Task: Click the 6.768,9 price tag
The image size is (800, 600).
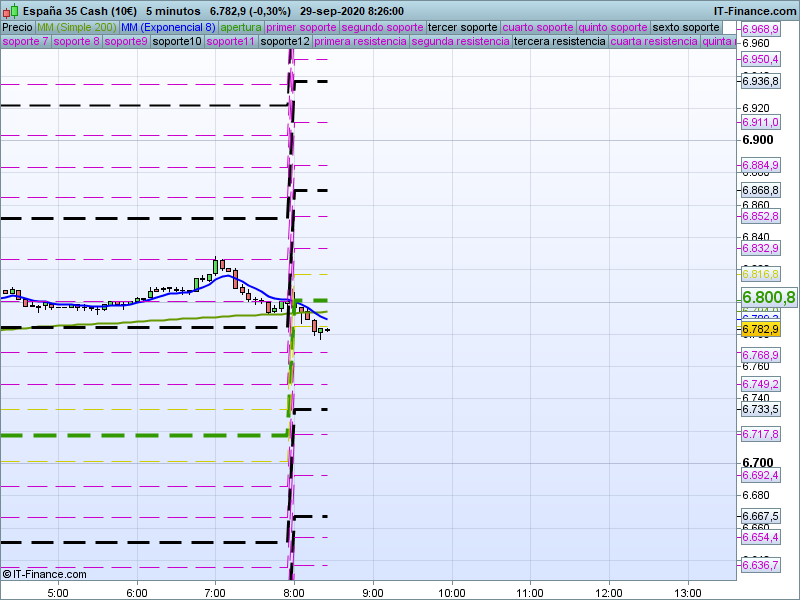Action: pyautogui.click(x=760, y=355)
